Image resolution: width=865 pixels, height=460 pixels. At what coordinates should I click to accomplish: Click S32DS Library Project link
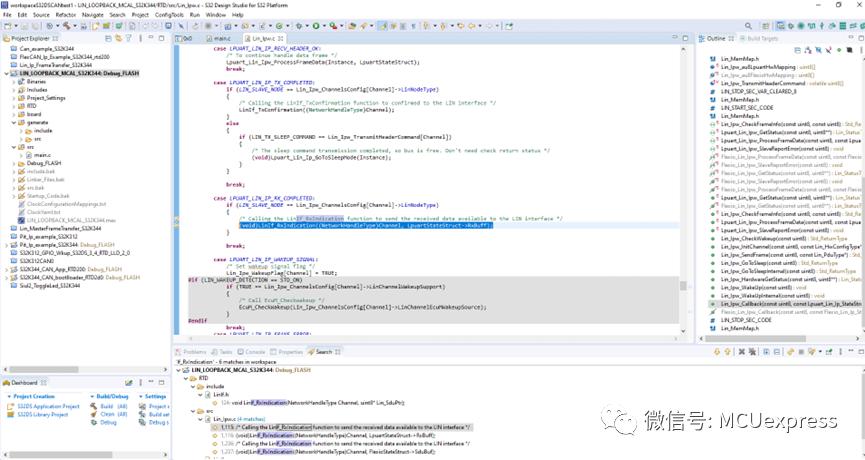coord(43,414)
